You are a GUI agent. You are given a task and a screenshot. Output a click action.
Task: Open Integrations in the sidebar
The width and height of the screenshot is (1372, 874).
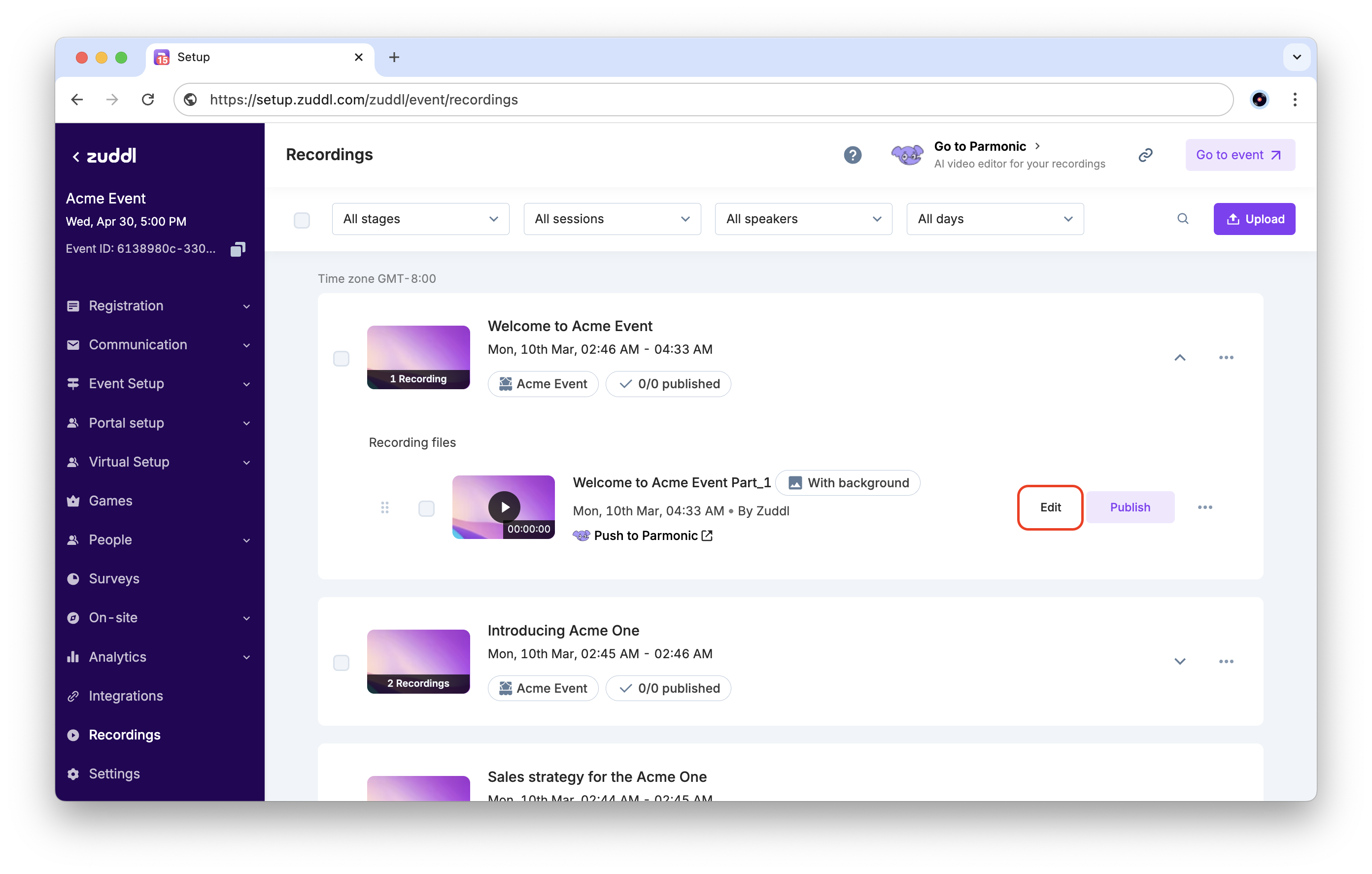[125, 696]
